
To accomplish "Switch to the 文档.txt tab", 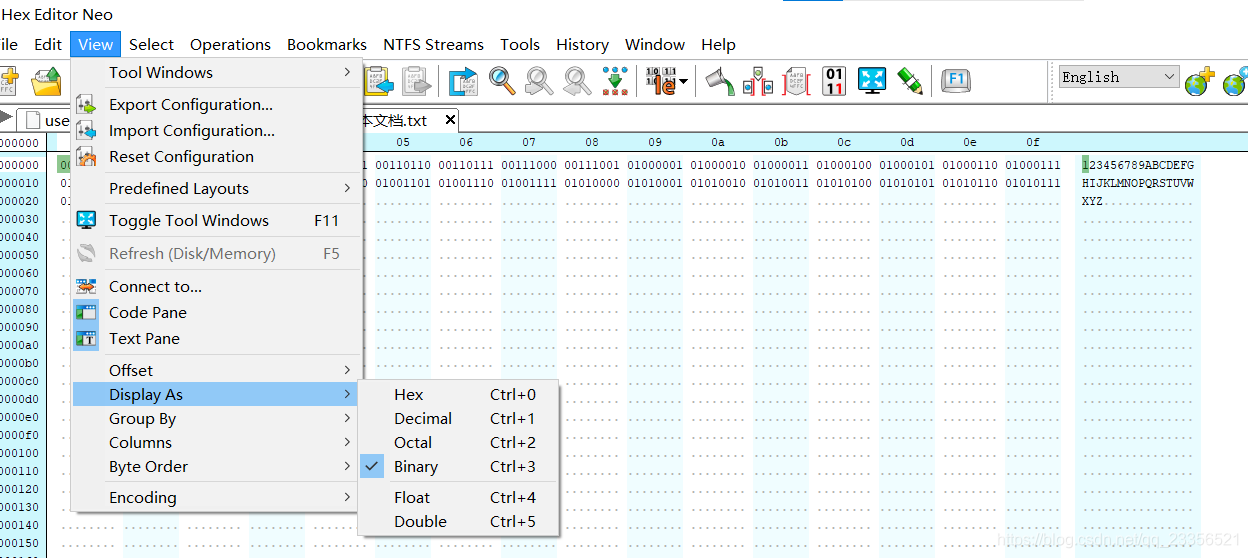I will tap(398, 120).
